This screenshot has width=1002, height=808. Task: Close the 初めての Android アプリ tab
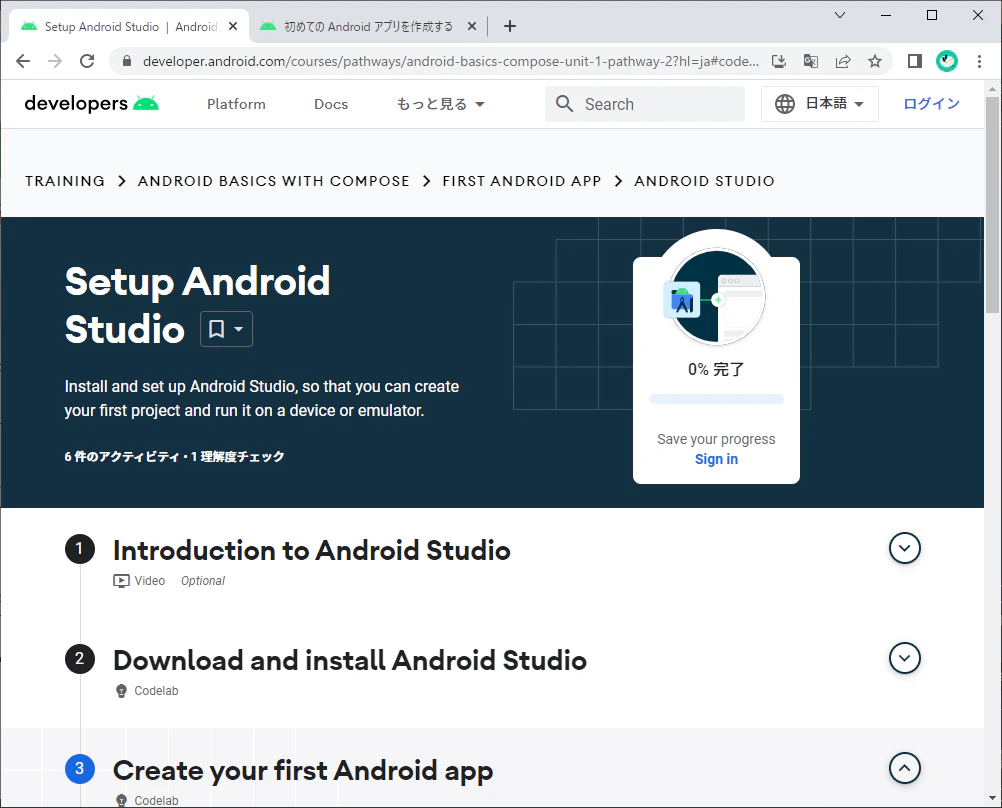click(x=472, y=26)
